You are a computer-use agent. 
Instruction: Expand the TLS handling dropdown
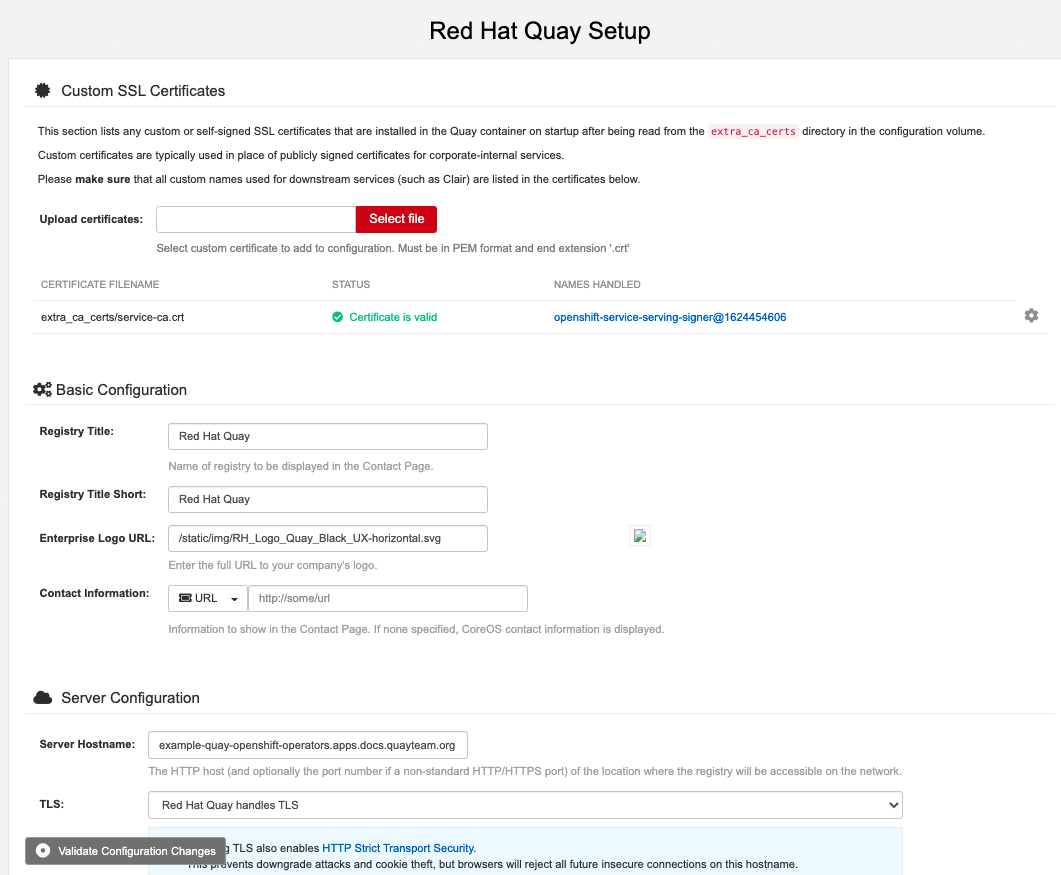click(525, 805)
